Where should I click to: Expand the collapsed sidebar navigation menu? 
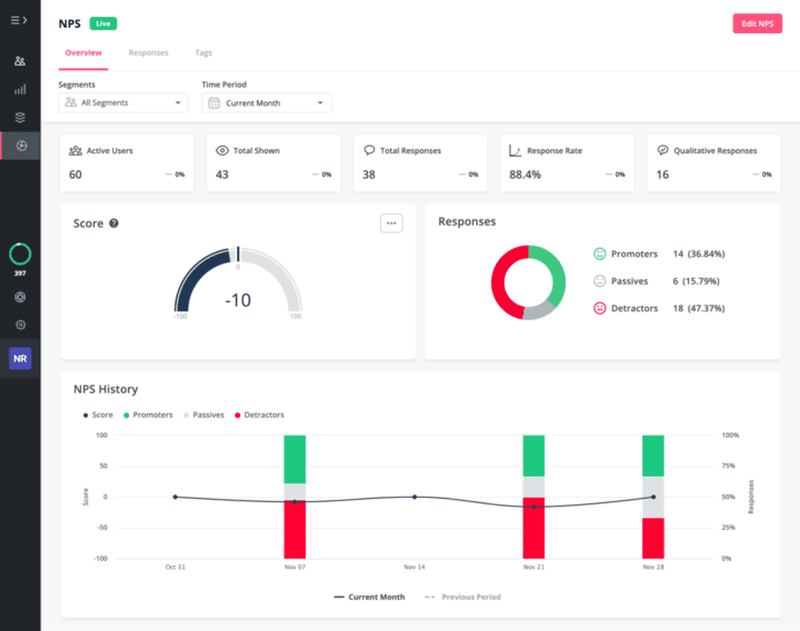tap(18, 20)
